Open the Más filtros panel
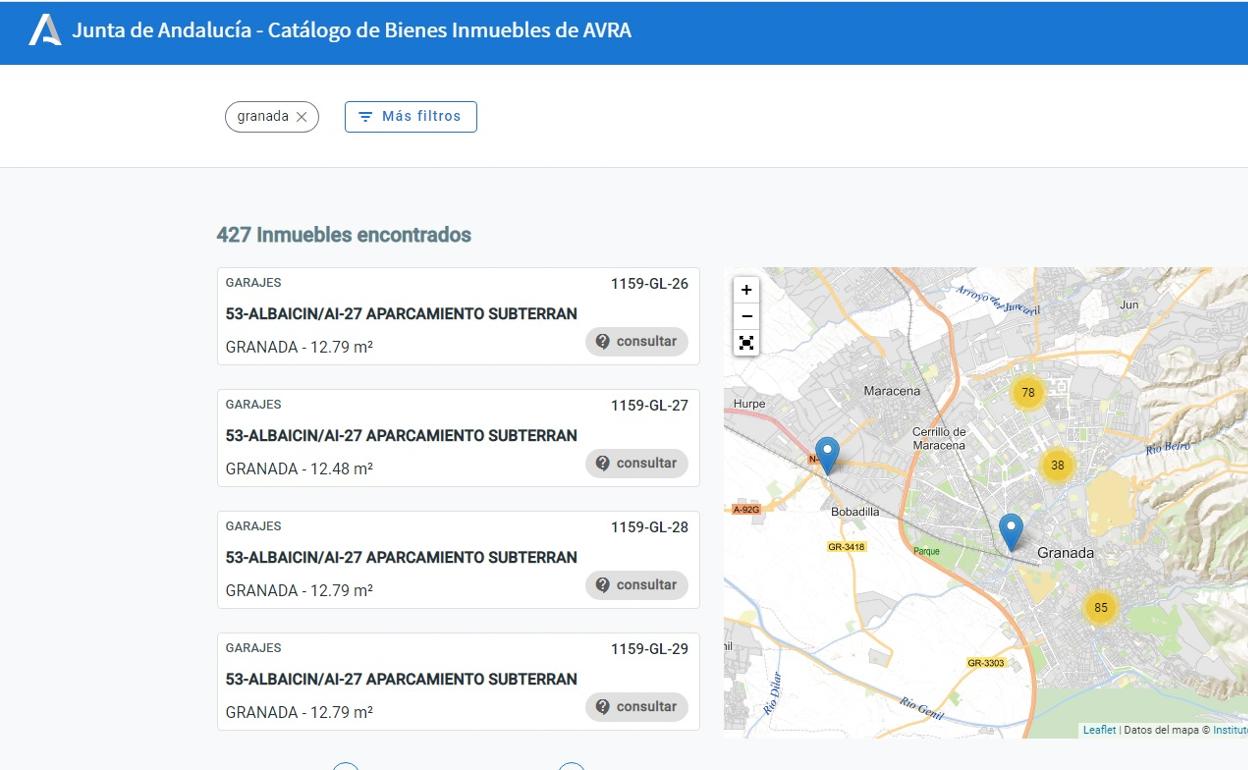 [x=410, y=116]
